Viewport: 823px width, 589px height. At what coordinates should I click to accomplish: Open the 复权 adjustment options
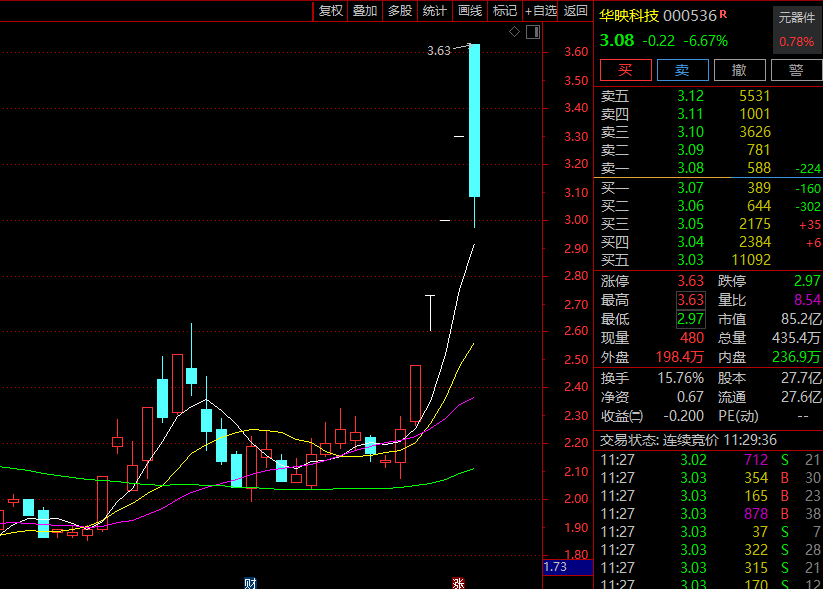(x=330, y=11)
